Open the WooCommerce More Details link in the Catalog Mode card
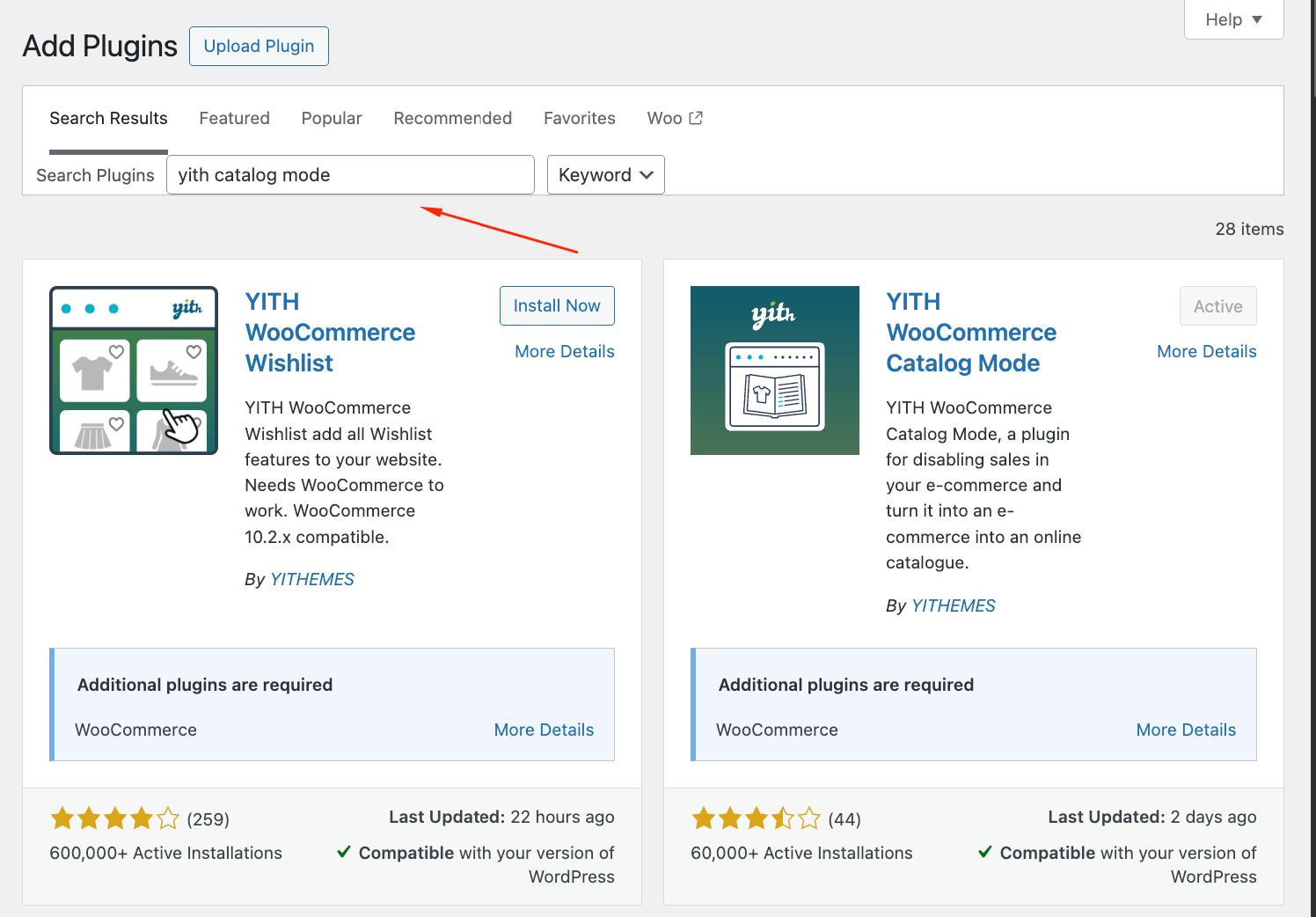Viewport: 1316px width, 917px height. click(x=1186, y=730)
